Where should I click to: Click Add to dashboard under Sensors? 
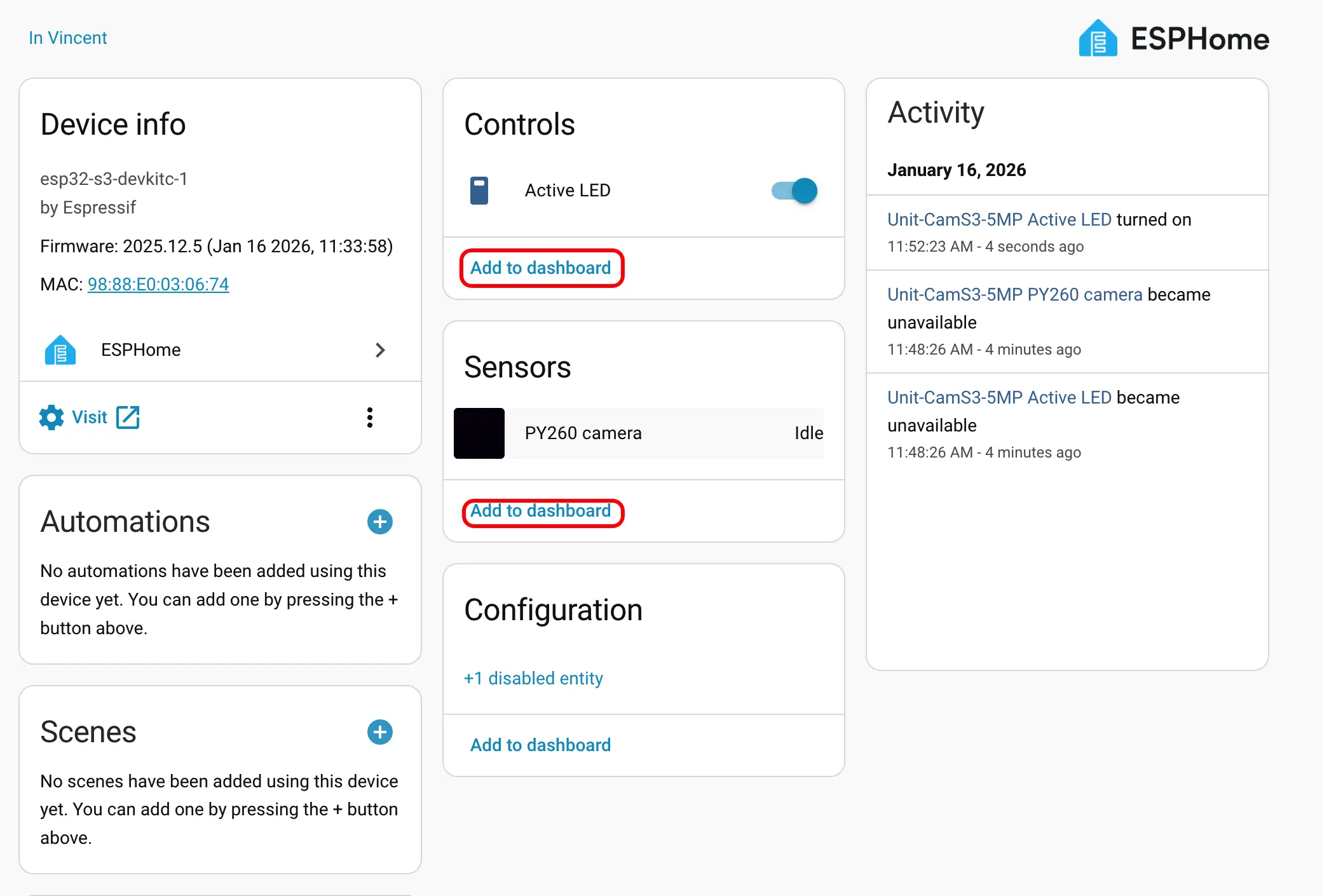[x=541, y=512]
